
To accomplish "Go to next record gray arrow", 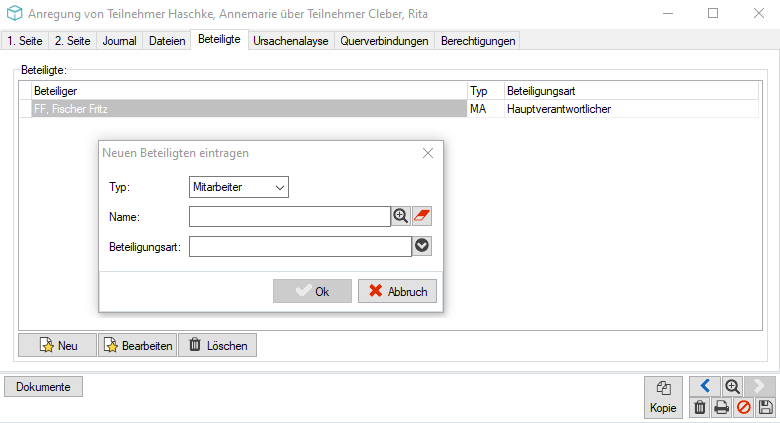I will pos(760,386).
